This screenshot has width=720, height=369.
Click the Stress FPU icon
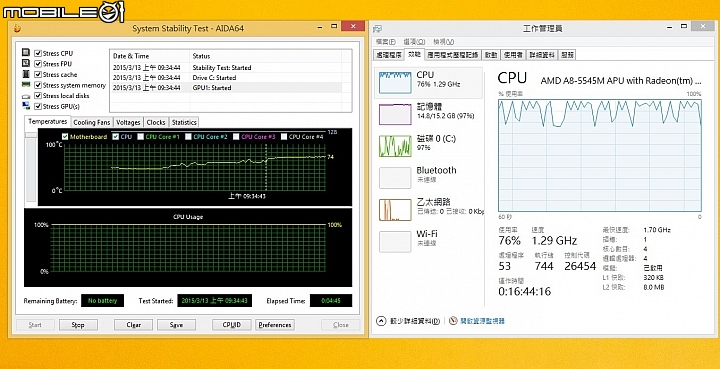(26, 63)
